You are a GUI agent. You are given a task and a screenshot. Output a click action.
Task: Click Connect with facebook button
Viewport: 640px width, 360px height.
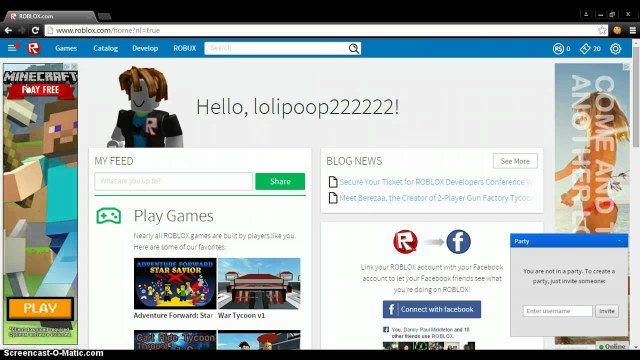click(432, 309)
